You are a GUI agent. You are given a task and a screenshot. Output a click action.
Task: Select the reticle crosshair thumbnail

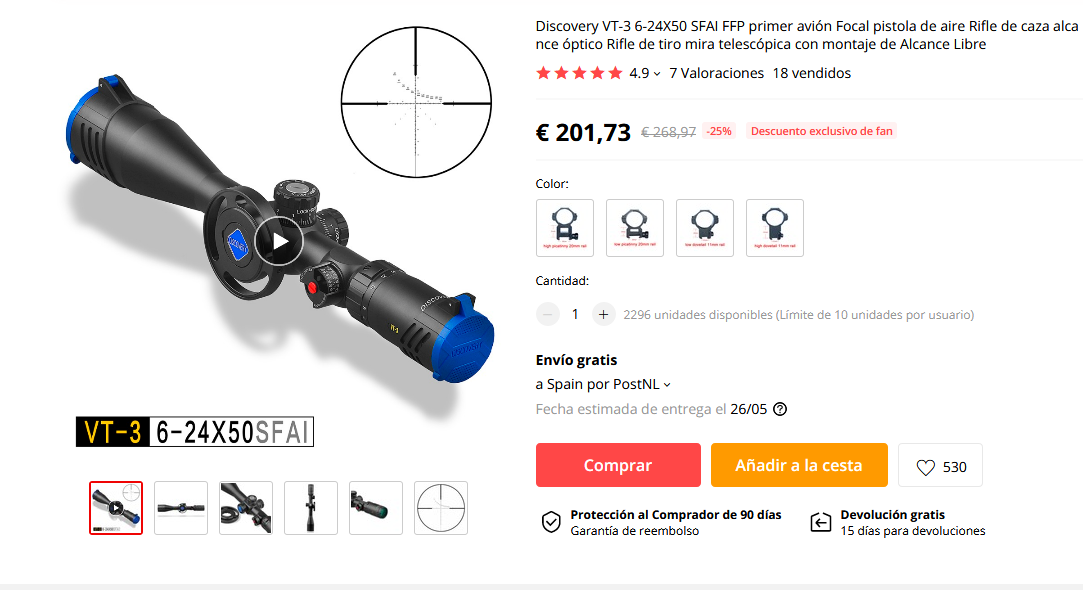441,508
